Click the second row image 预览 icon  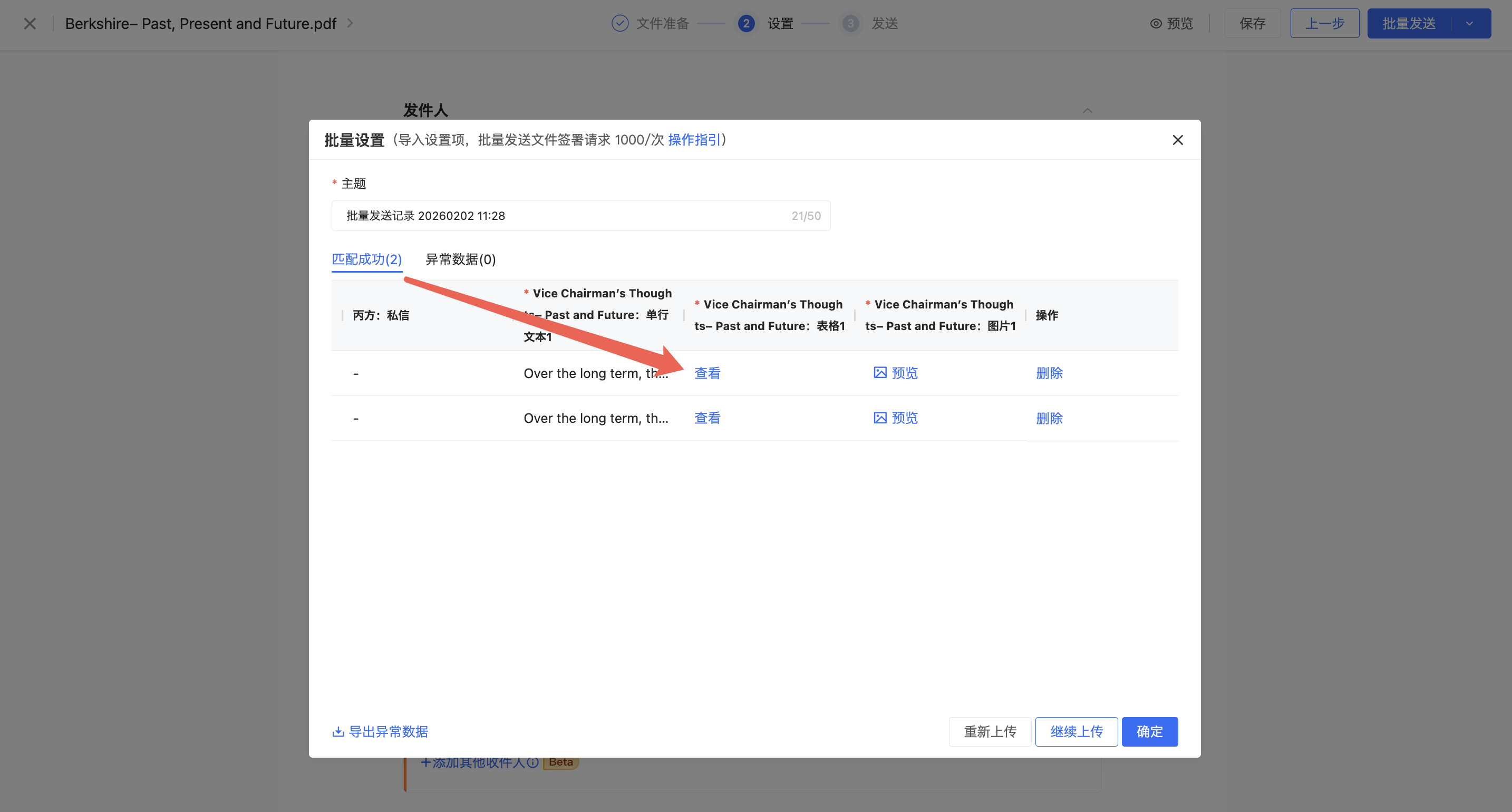880,418
